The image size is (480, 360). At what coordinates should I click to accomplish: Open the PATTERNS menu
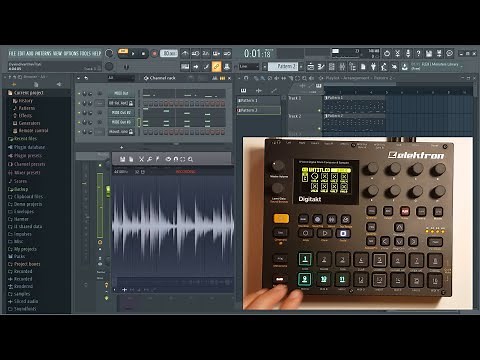[x=43, y=53]
